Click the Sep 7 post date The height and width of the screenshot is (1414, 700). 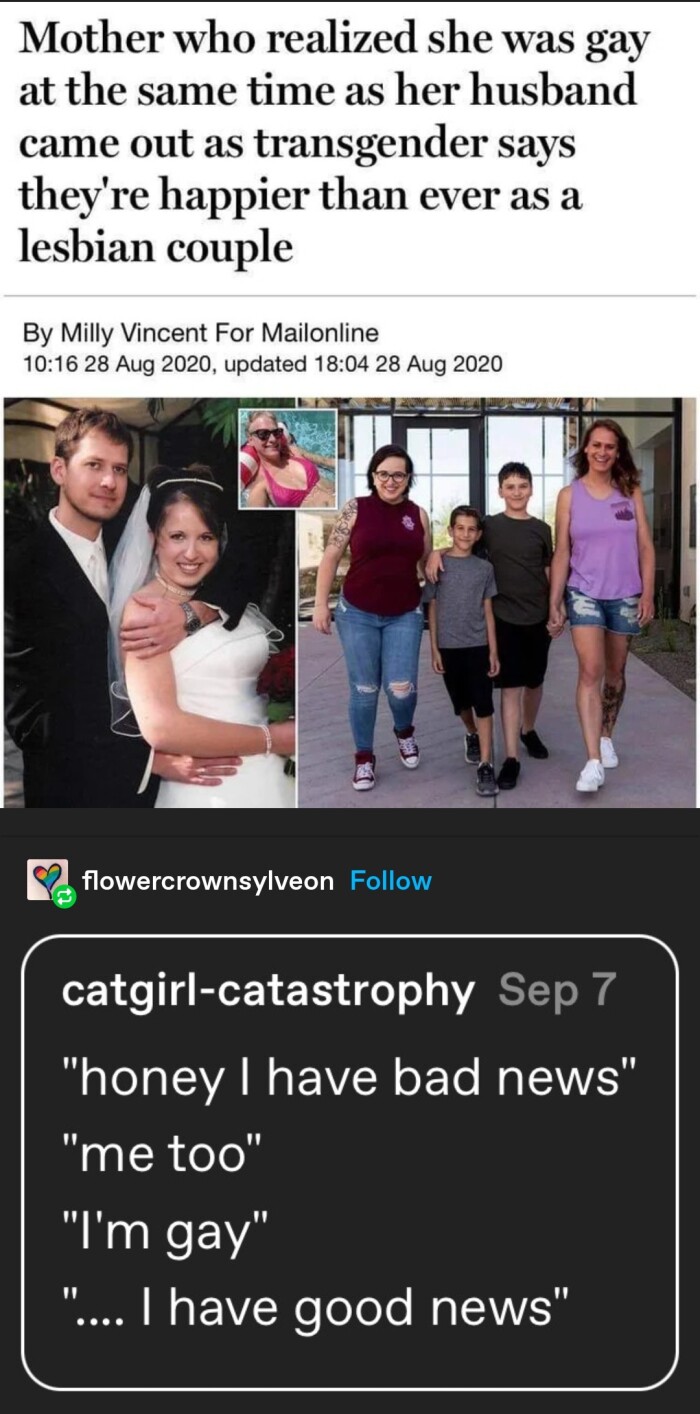tap(556, 990)
